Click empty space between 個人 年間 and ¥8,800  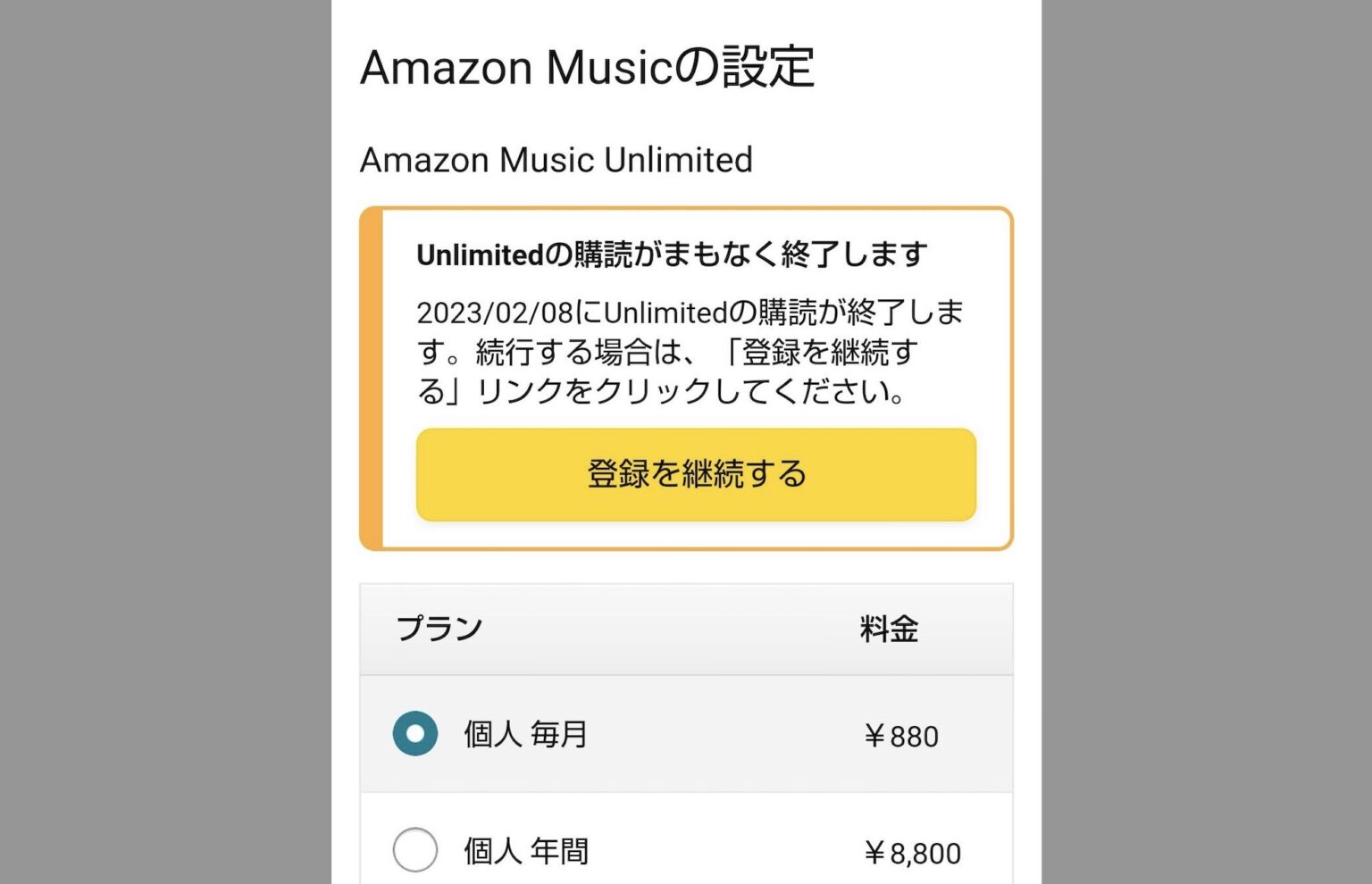pyautogui.click(x=725, y=851)
